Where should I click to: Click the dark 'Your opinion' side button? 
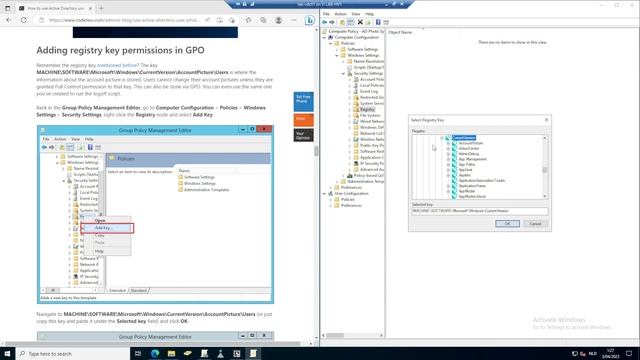pos(303,135)
